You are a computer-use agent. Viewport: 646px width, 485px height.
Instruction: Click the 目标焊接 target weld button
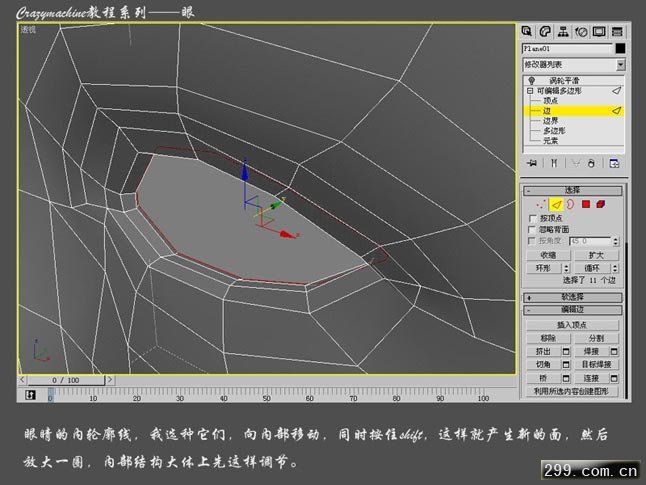point(596,365)
